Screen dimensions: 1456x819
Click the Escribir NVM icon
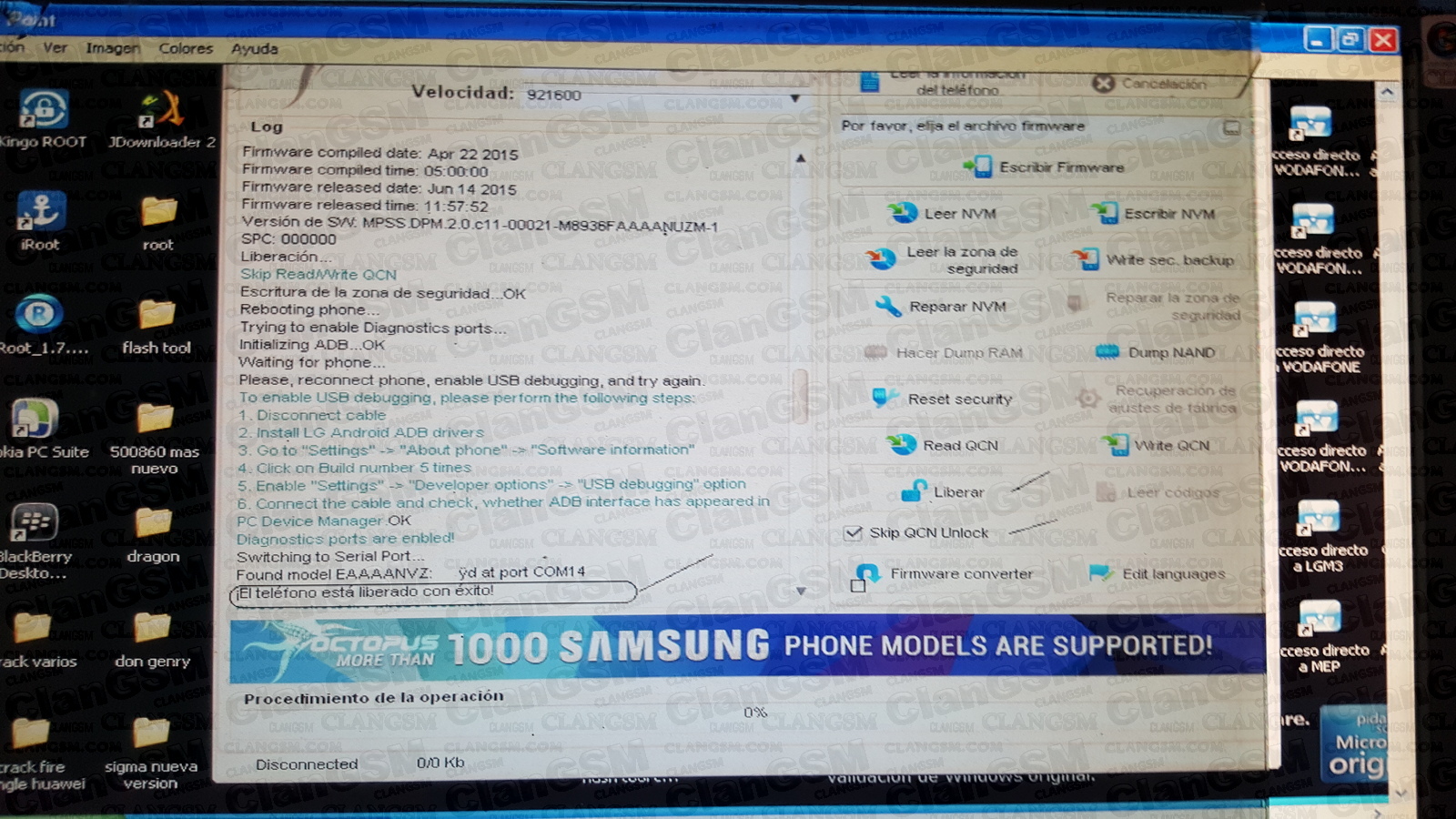[x=1105, y=213]
